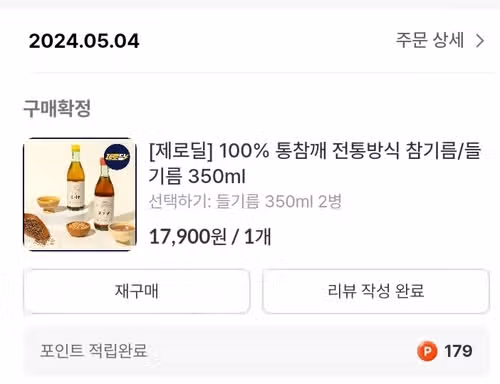Image resolution: width=500 pixels, height=384 pixels.
Task: Tap the yellow-capped bottle in product image
Action: 76,178
